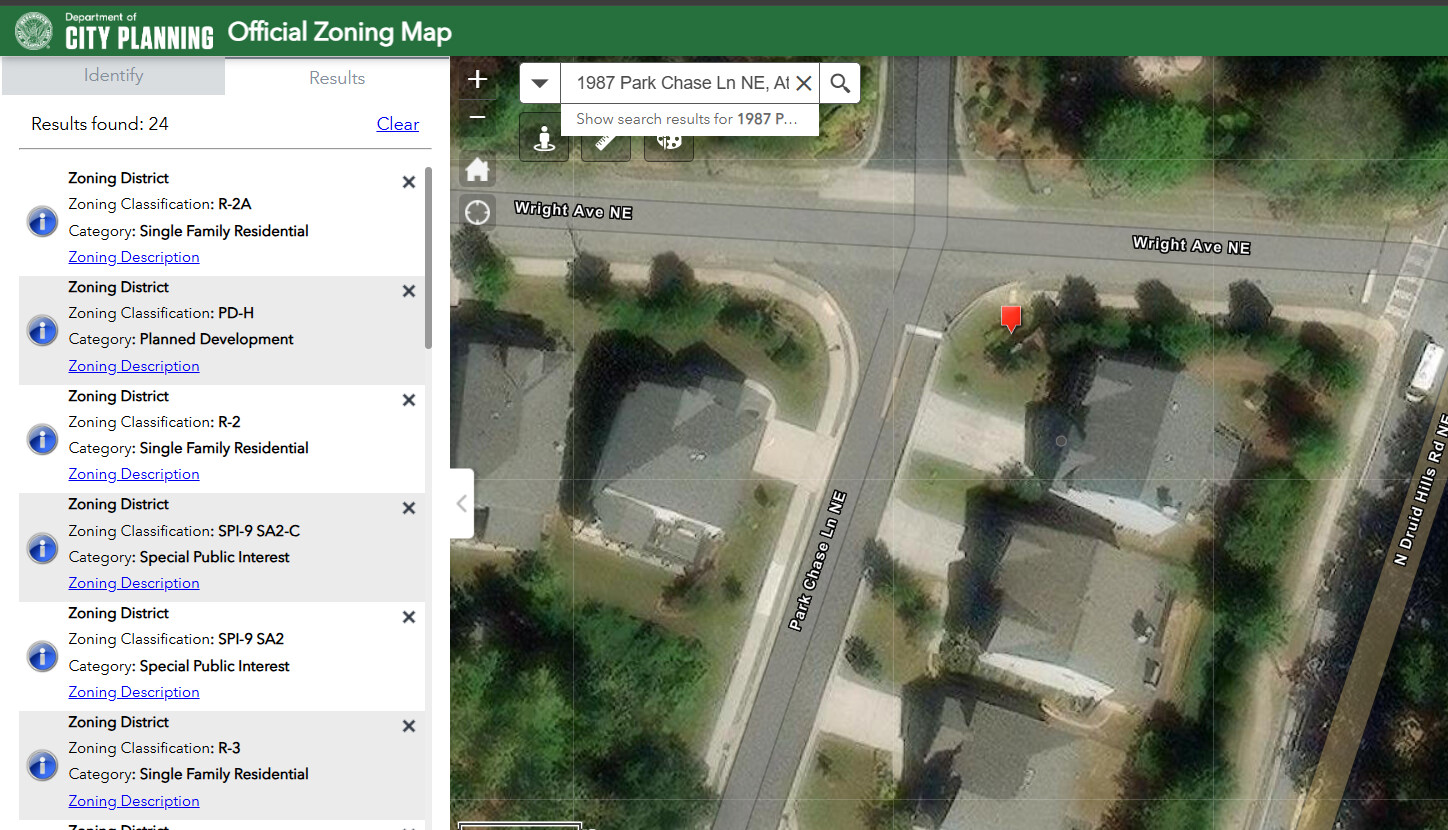Click the 'Official Zoning Map' title
This screenshot has width=1448, height=830.
[x=340, y=32]
